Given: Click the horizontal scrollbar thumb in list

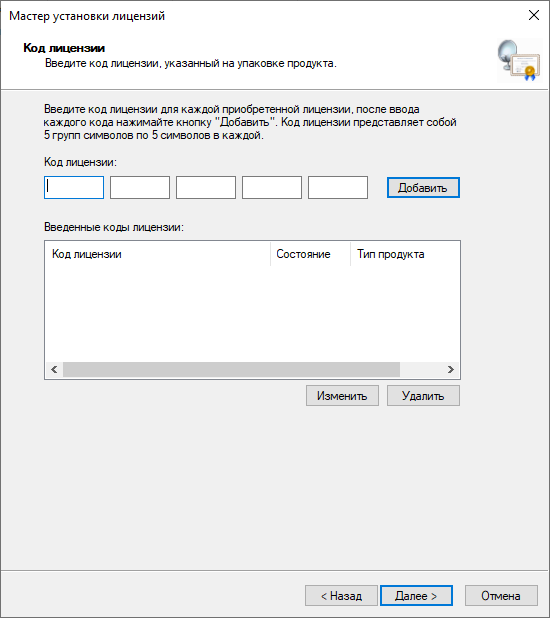Looking at the screenshot, I should (231, 369).
